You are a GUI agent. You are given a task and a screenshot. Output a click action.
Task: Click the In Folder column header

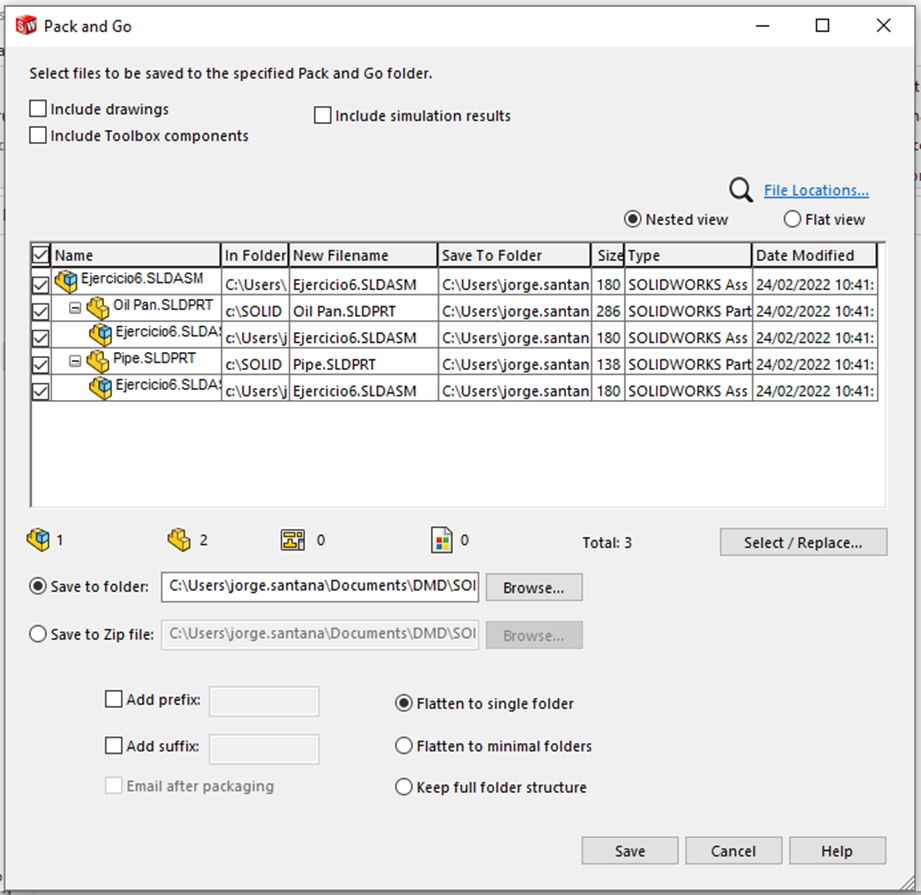coord(255,255)
